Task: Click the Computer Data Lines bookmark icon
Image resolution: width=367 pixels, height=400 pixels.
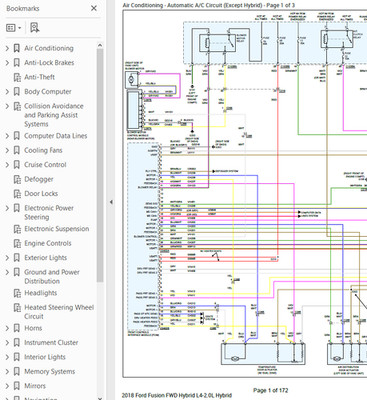Action: (x=17, y=136)
